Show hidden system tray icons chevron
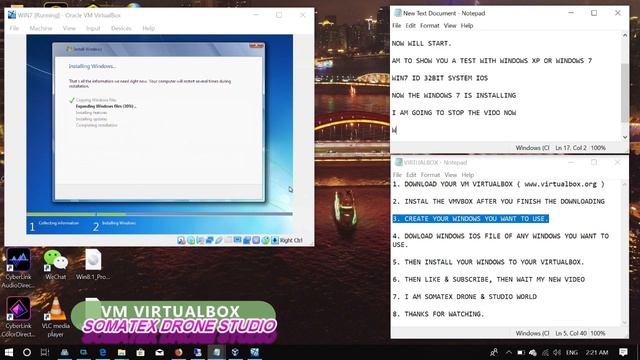Screen dimensions: 640x360 point(509,352)
